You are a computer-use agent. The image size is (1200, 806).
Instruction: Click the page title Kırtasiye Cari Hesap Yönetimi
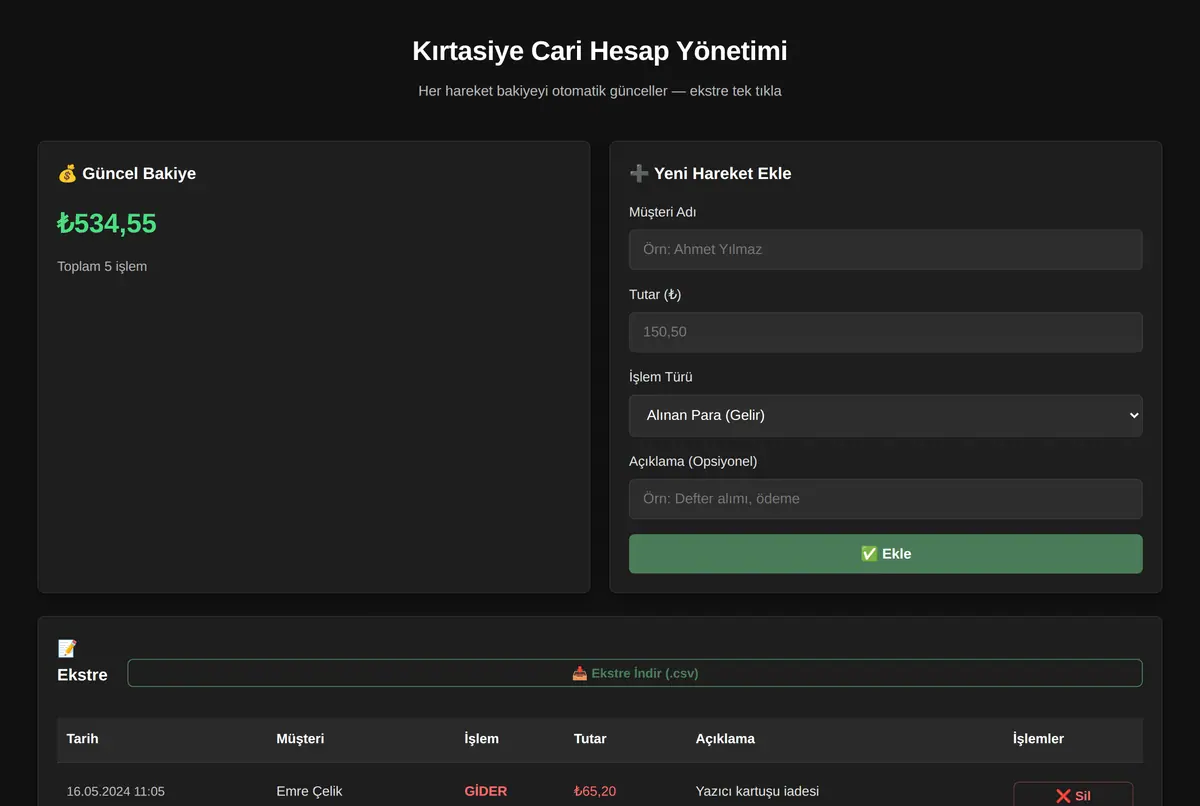click(600, 51)
